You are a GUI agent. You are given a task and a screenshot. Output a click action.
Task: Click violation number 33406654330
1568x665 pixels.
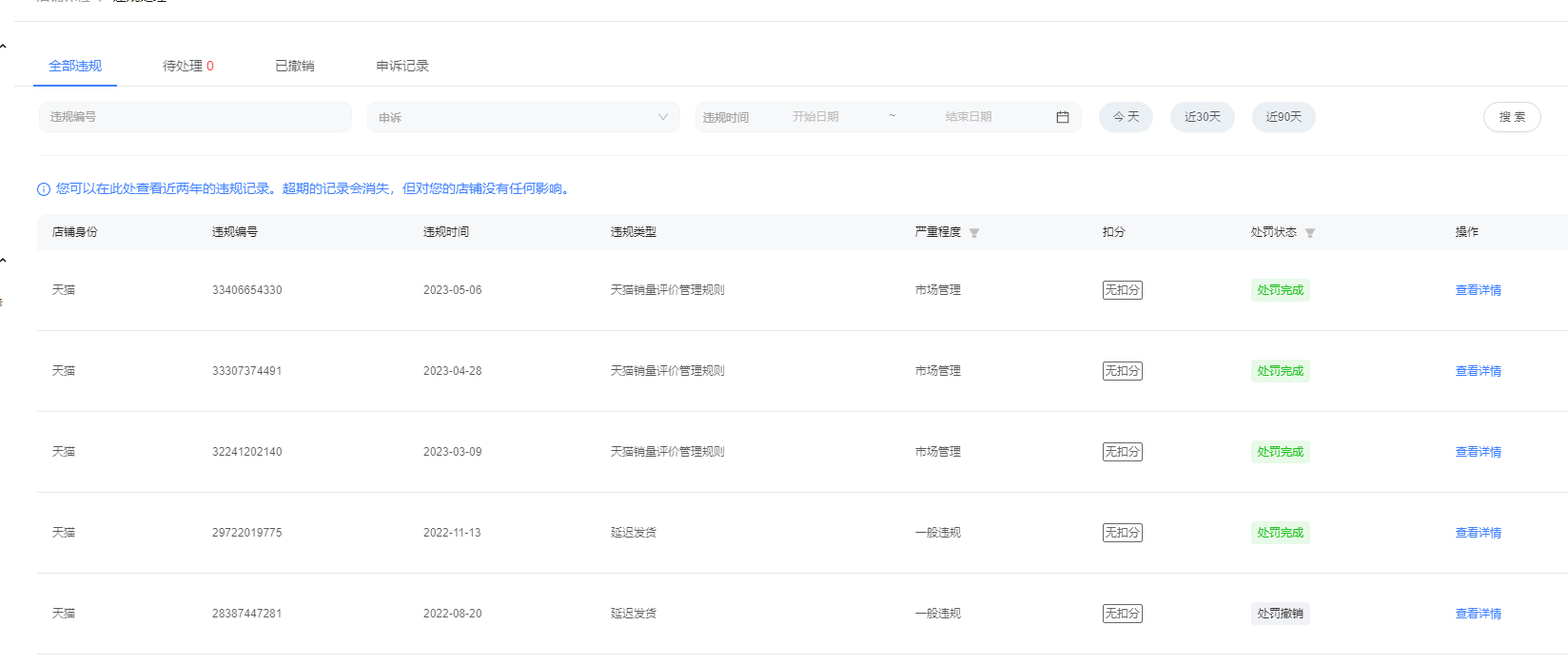point(247,290)
